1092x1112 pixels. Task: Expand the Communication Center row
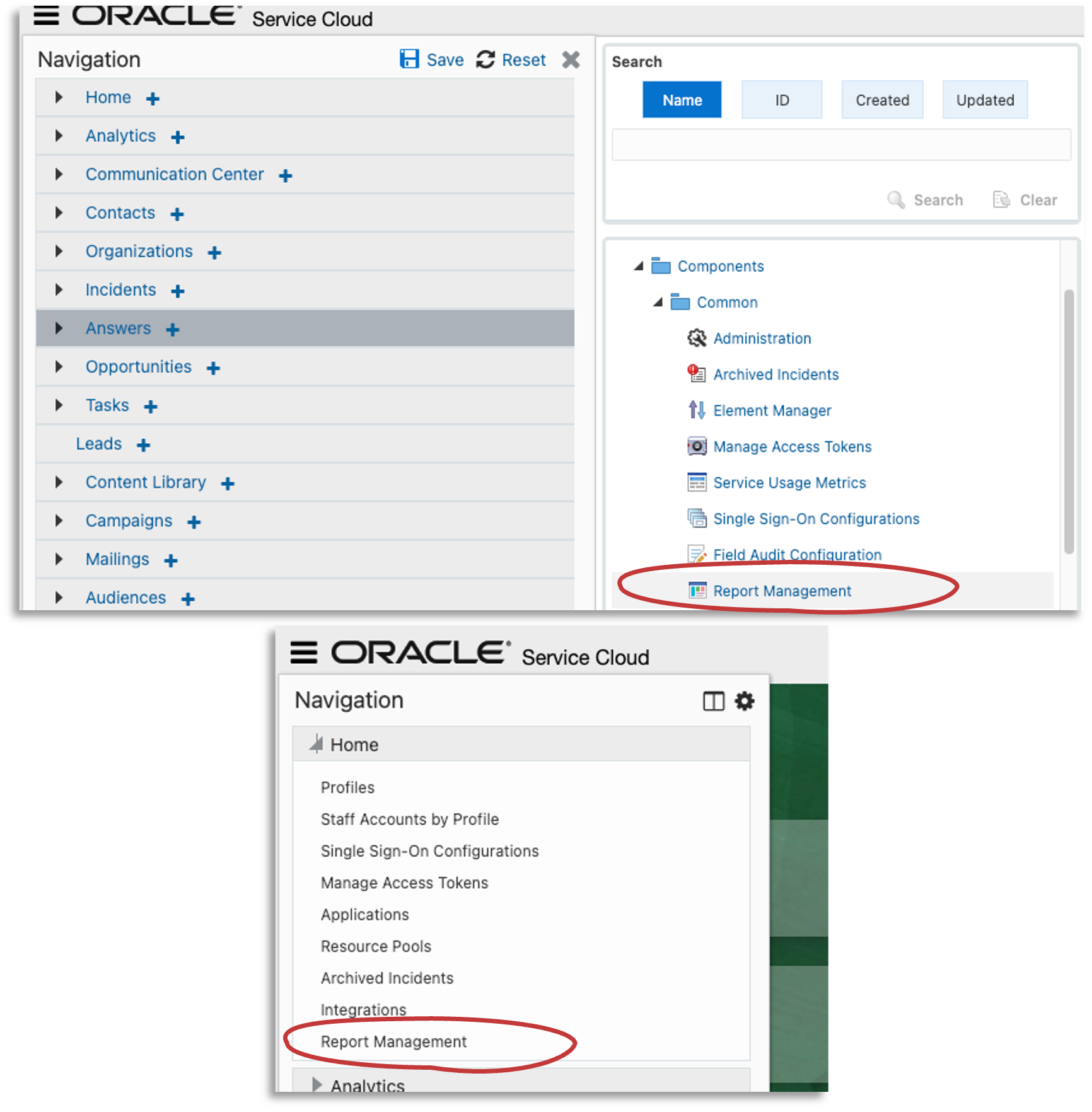pyautogui.click(x=59, y=174)
